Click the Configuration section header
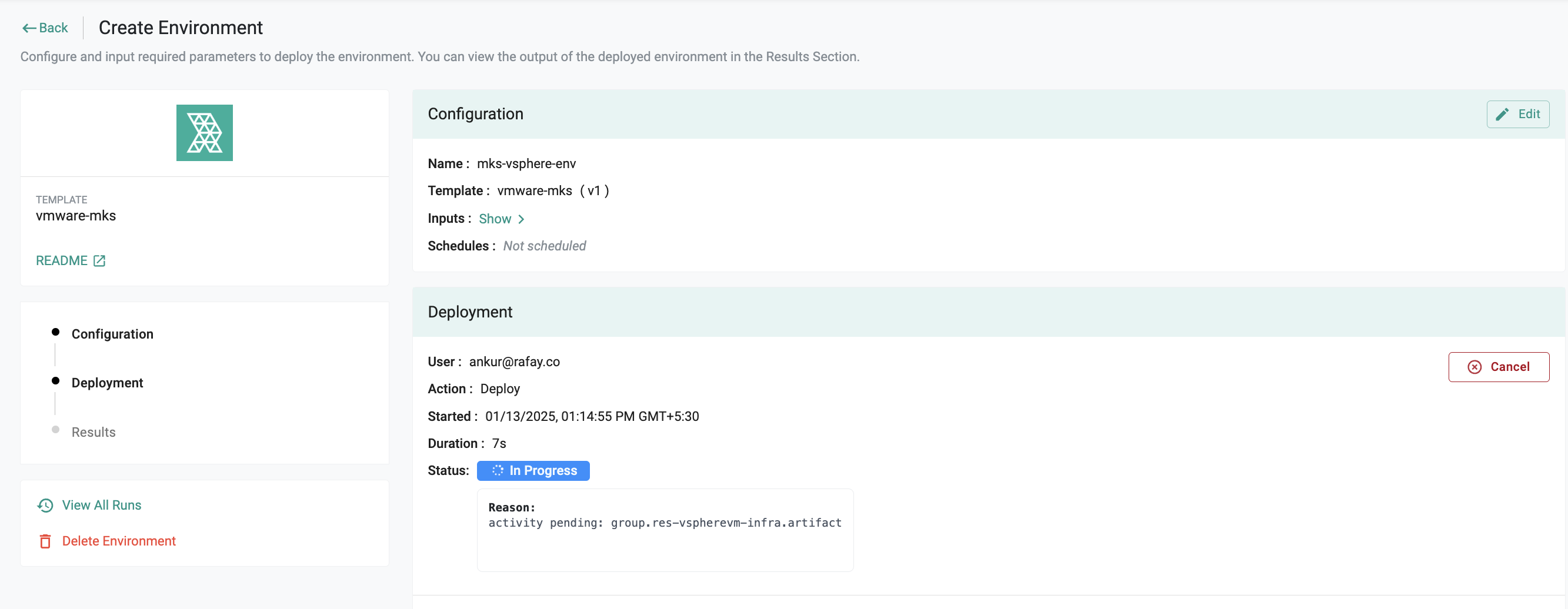The width and height of the screenshot is (1568, 609). [989, 115]
